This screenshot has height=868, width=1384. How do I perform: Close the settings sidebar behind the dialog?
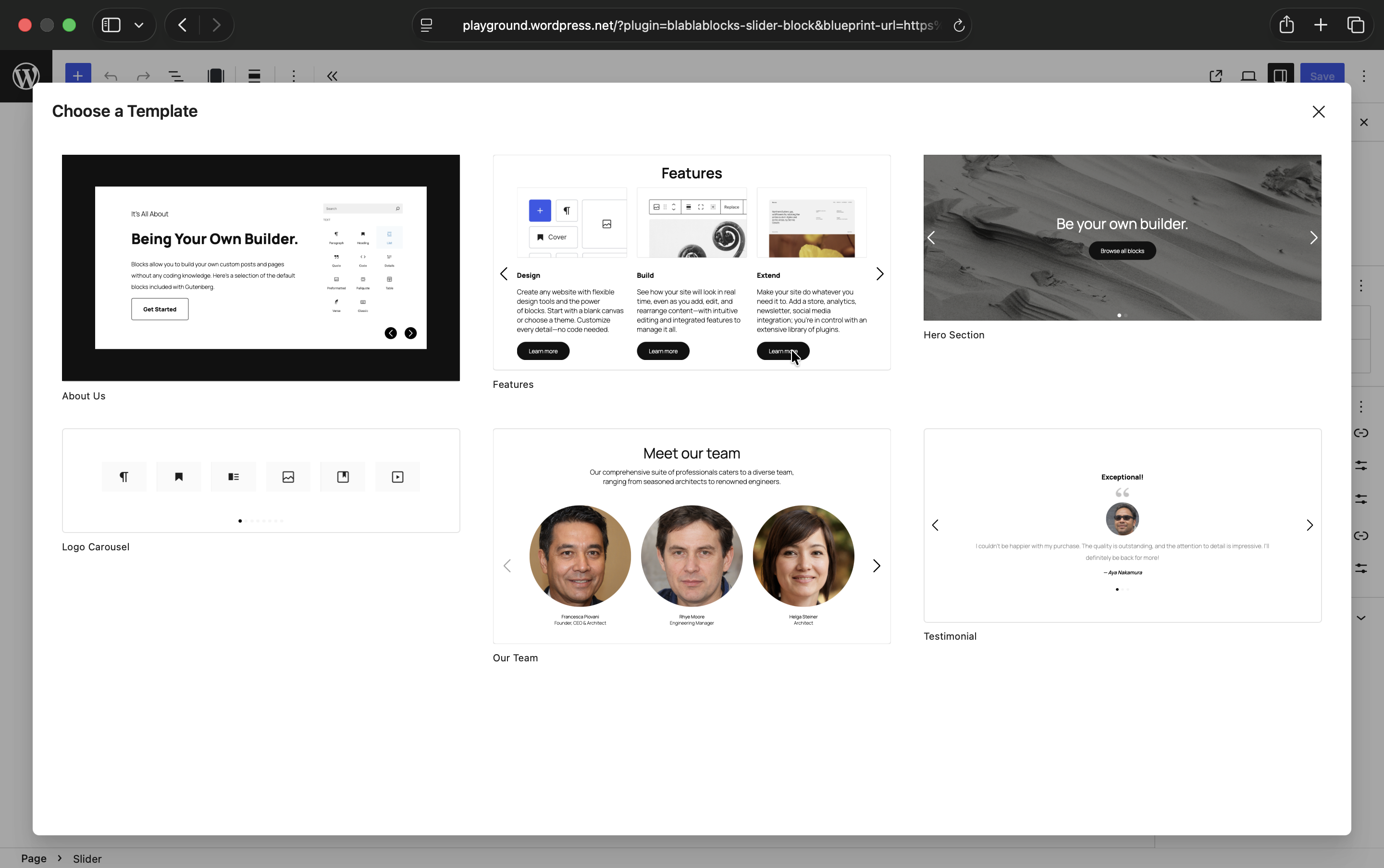1364,122
